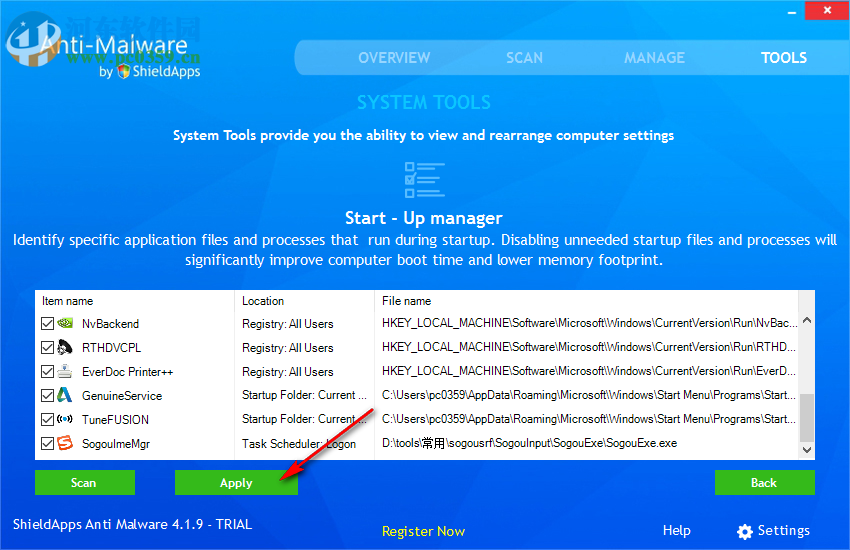The height and width of the screenshot is (550, 850).
Task: Click the Settings gear icon
Action: pyautogui.click(x=745, y=532)
